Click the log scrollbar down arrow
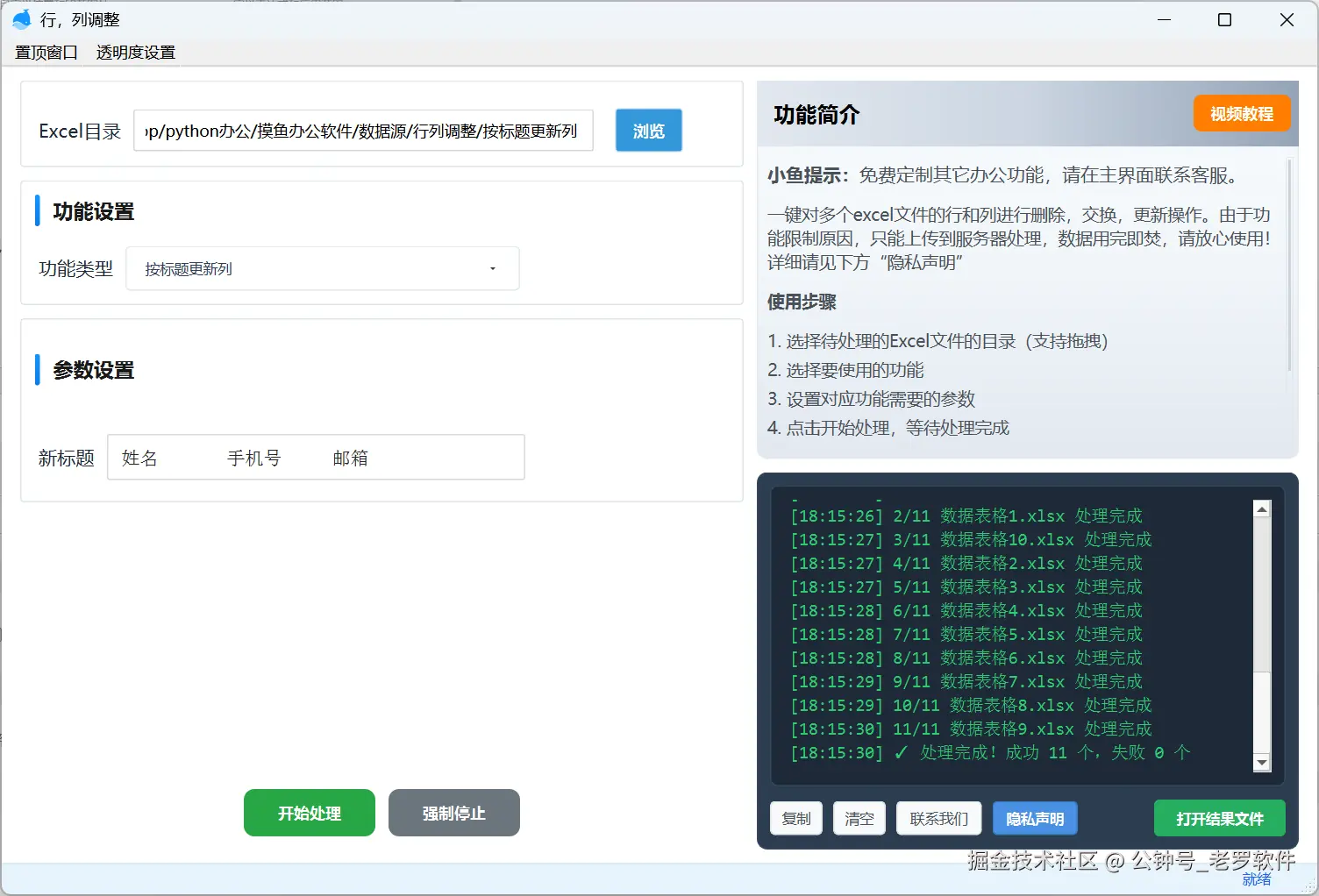1319x896 pixels. coord(1262,763)
